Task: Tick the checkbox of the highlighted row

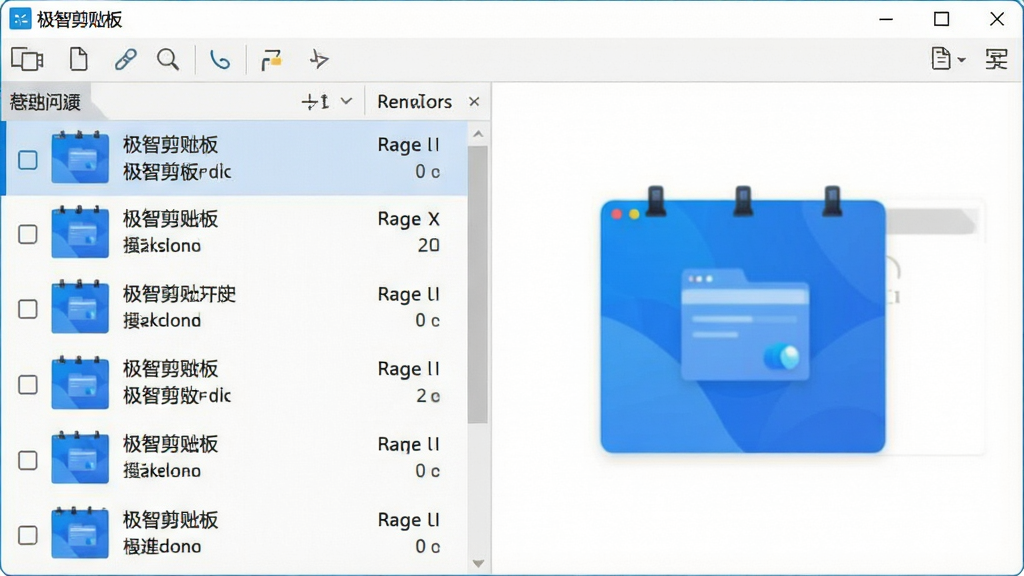Action: (27, 159)
